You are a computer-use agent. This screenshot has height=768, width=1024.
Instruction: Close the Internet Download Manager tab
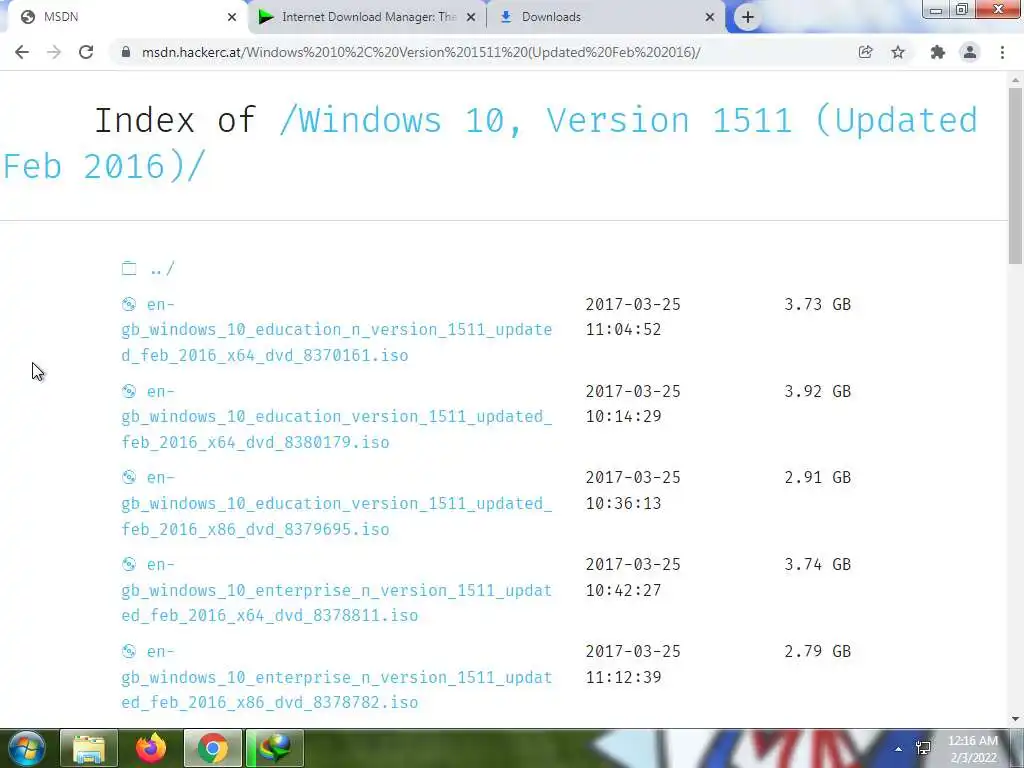coord(471,18)
